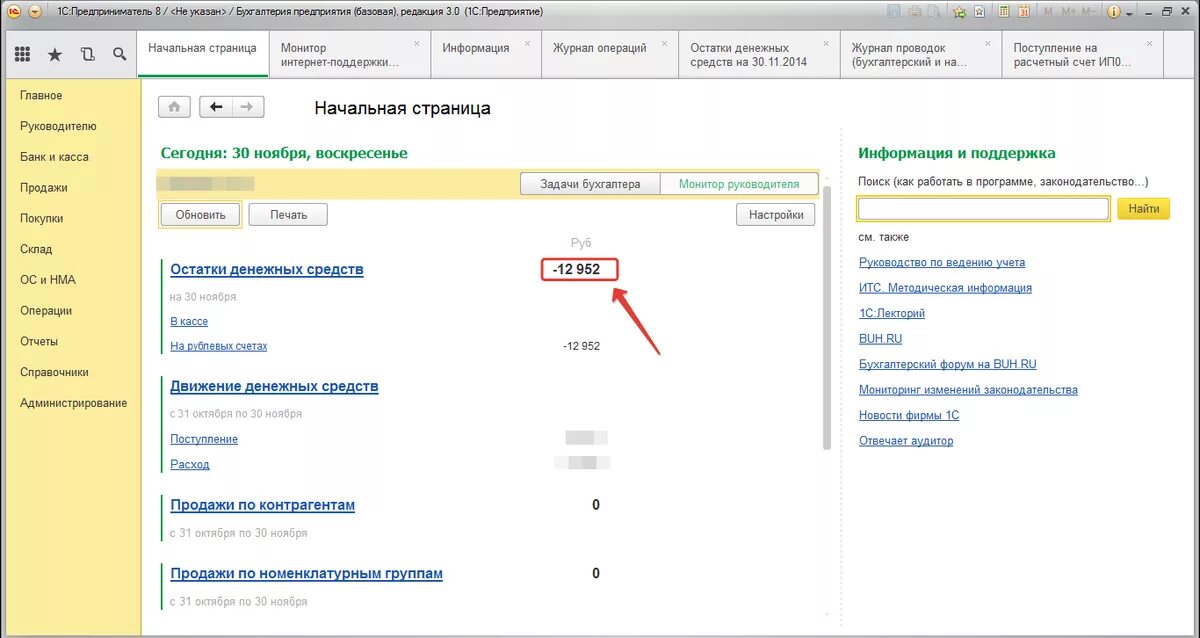1200x638 pixels.
Task: Open the calendar icon
Action: click(1024, 12)
